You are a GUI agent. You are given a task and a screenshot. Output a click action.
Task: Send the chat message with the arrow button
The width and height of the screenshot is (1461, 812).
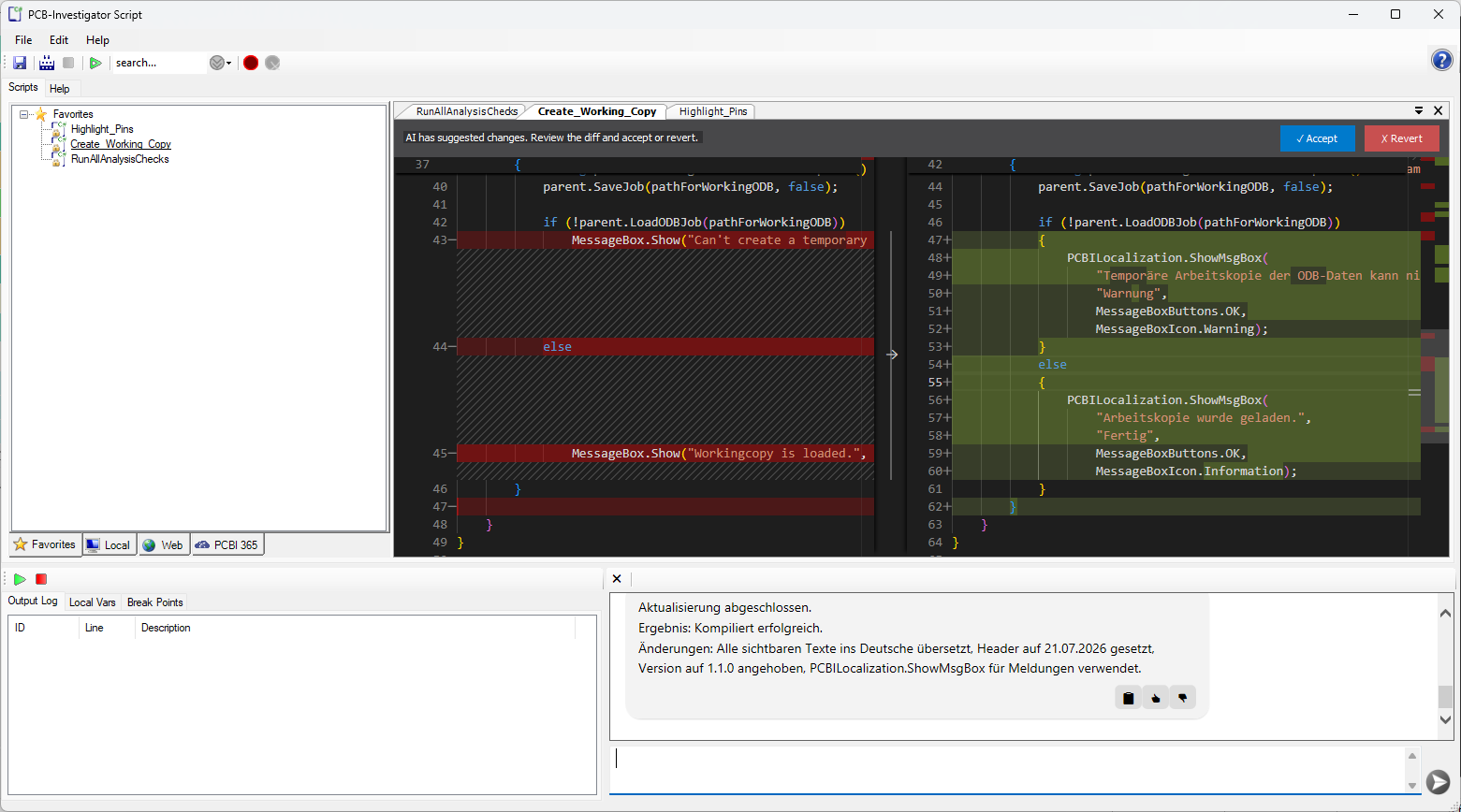(1438, 781)
